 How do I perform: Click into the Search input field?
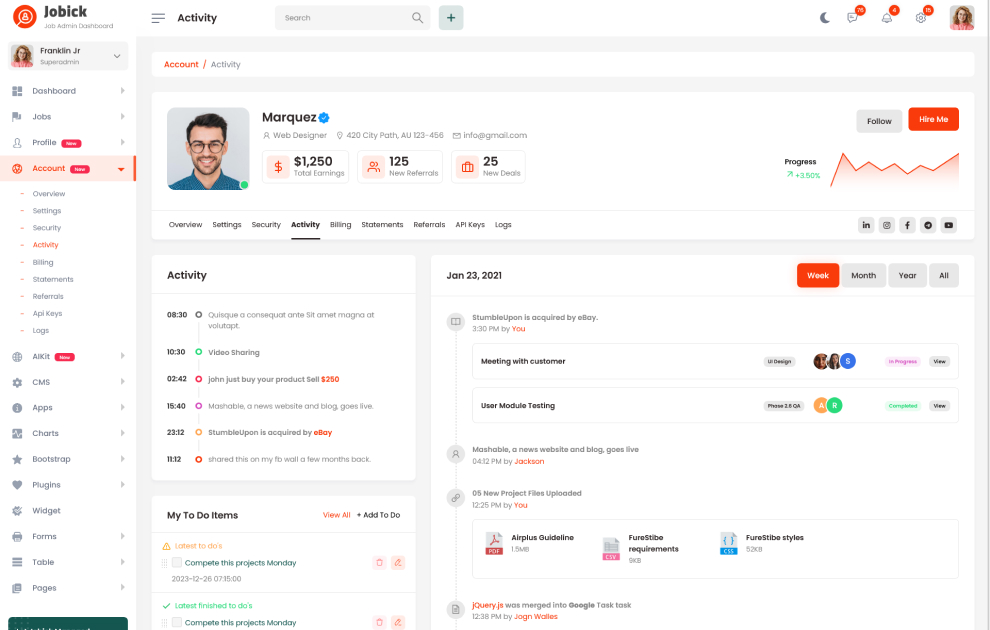345,18
